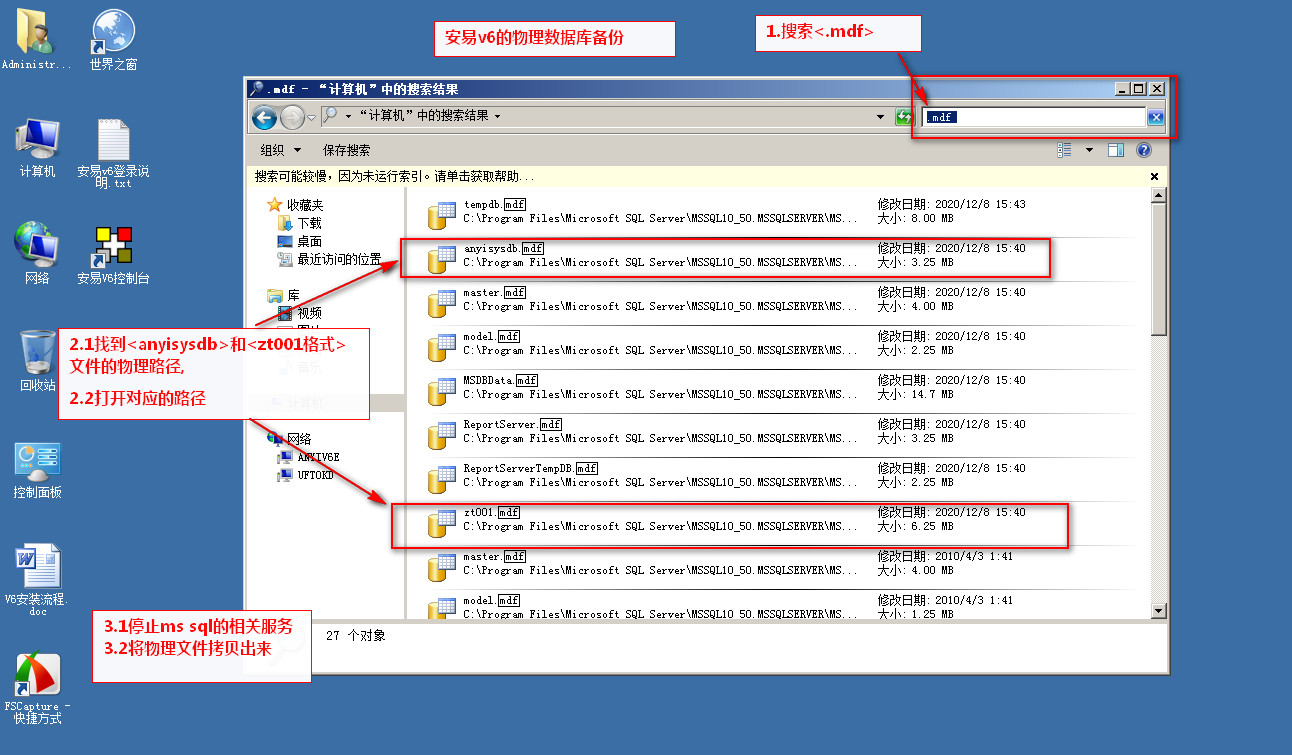Screen dimensions: 1292x755
Task: Click the Back navigation arrow button
Action: (x=264, y=117)
